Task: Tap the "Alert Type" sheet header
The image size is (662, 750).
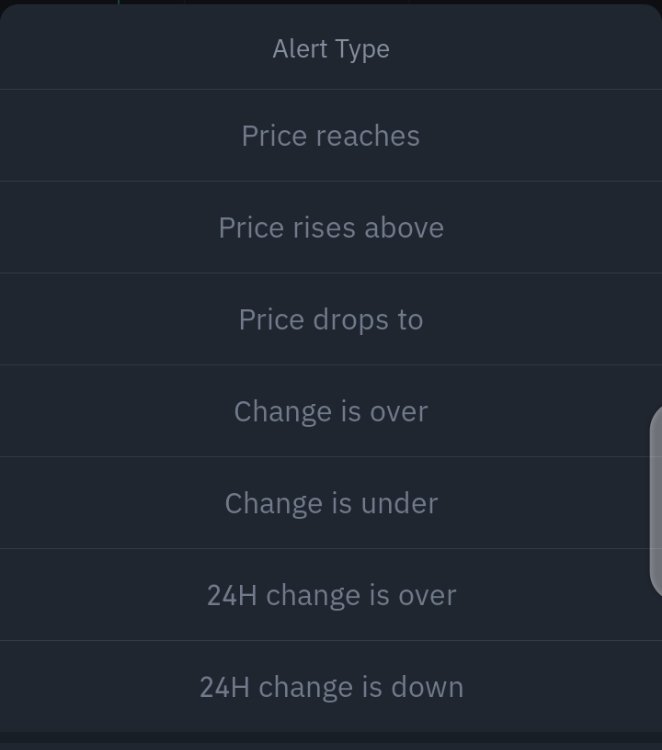Action: (x=331, y=49)
